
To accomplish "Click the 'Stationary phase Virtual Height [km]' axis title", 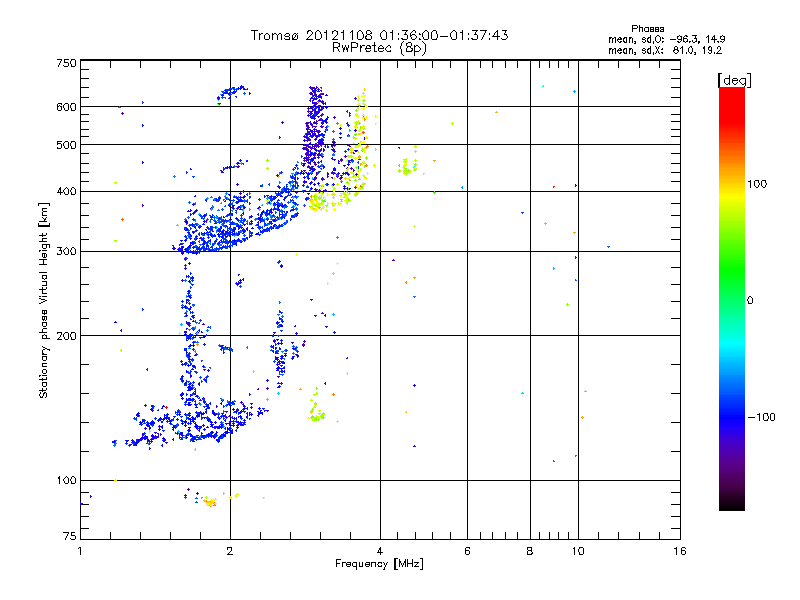I will (x=44, y=301).
